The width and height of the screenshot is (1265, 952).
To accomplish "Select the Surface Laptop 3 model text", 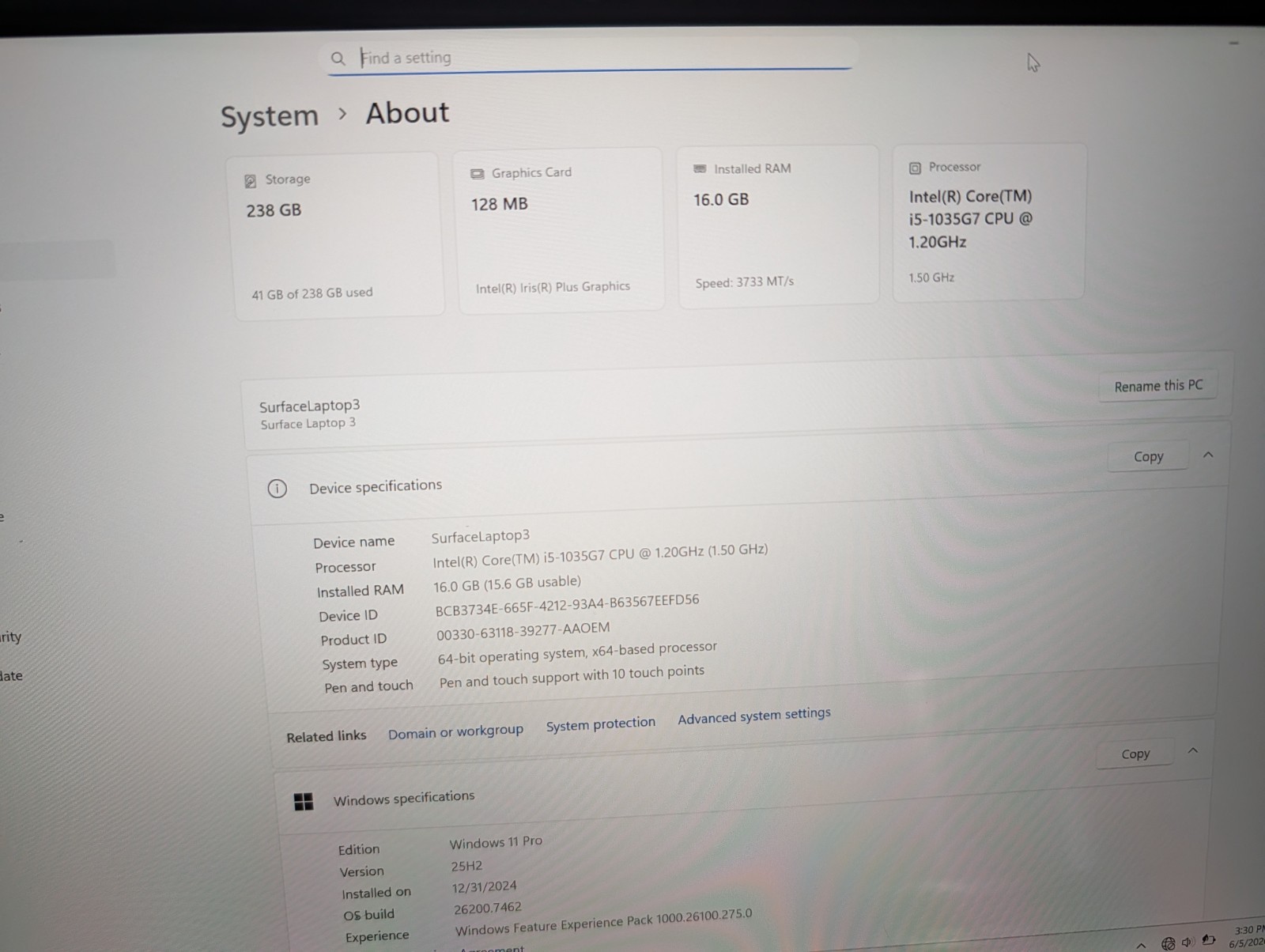I will (308, 424).
